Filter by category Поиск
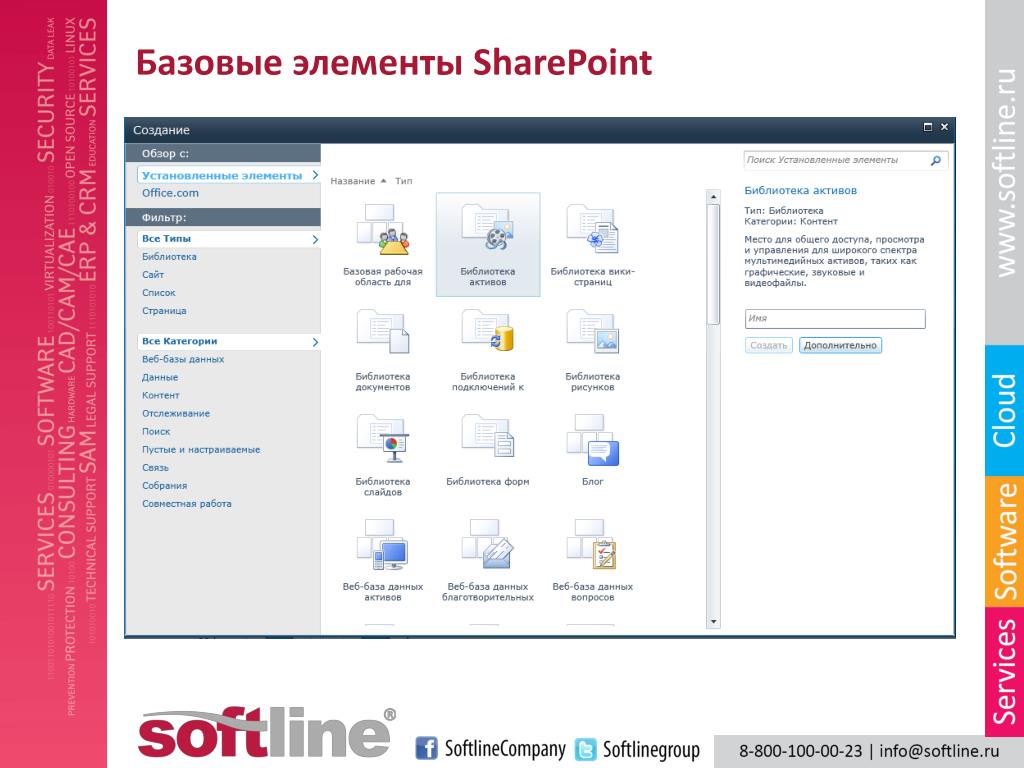This screenshot has height=768, width=1024. tap(156, 432)
